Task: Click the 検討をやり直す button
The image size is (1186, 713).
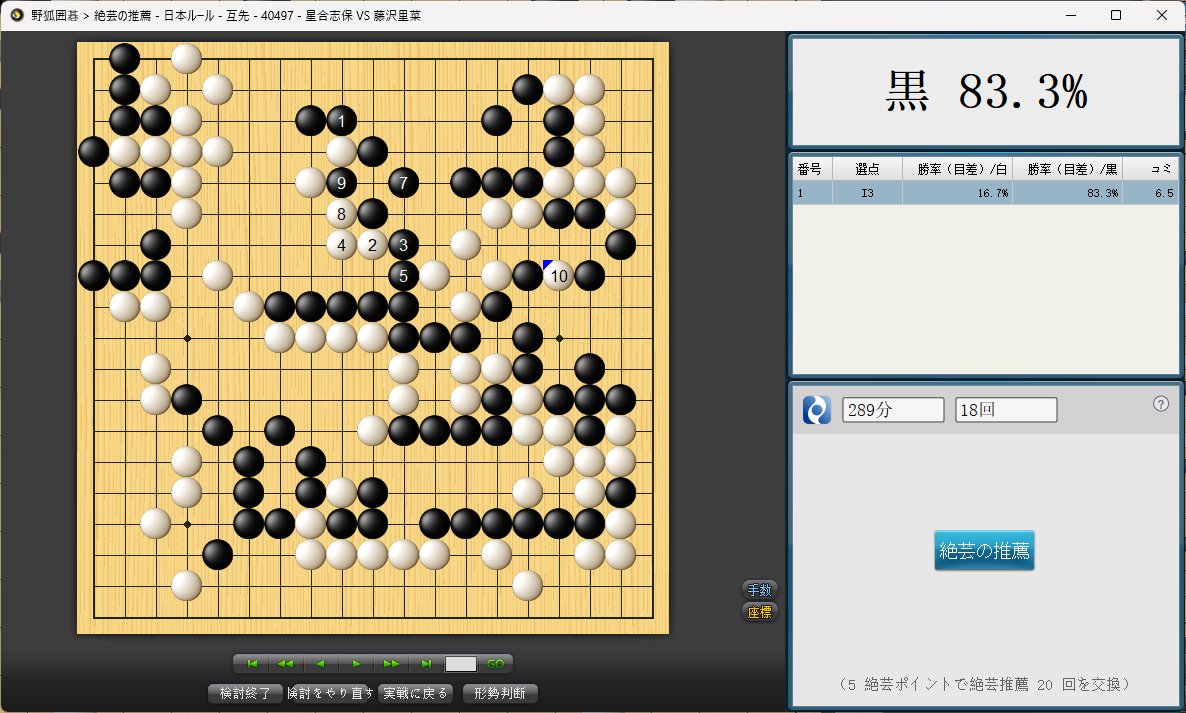Action: tap(330, 693)
